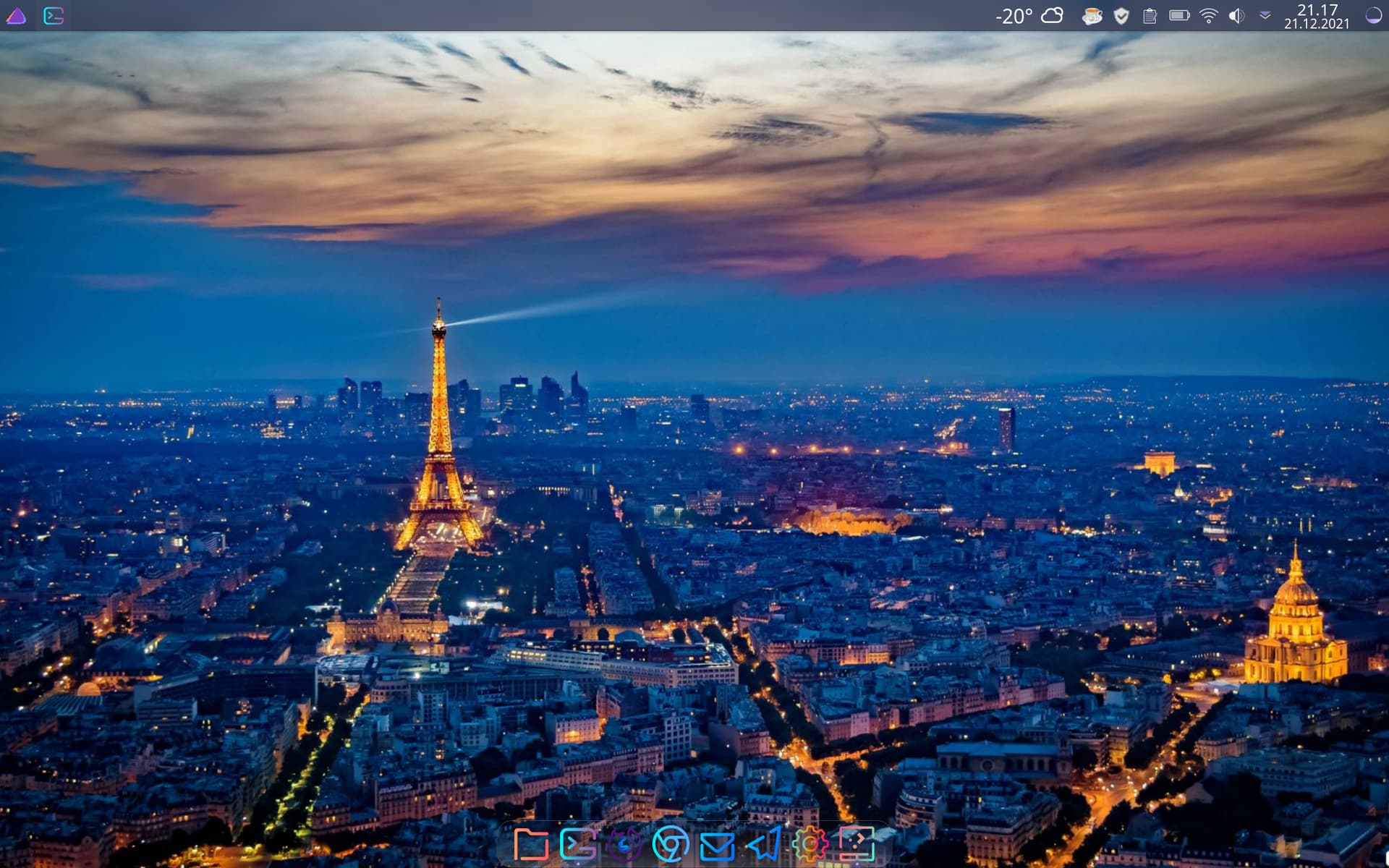
Task: Open the volume speaker control
Action: point(1236,16)
